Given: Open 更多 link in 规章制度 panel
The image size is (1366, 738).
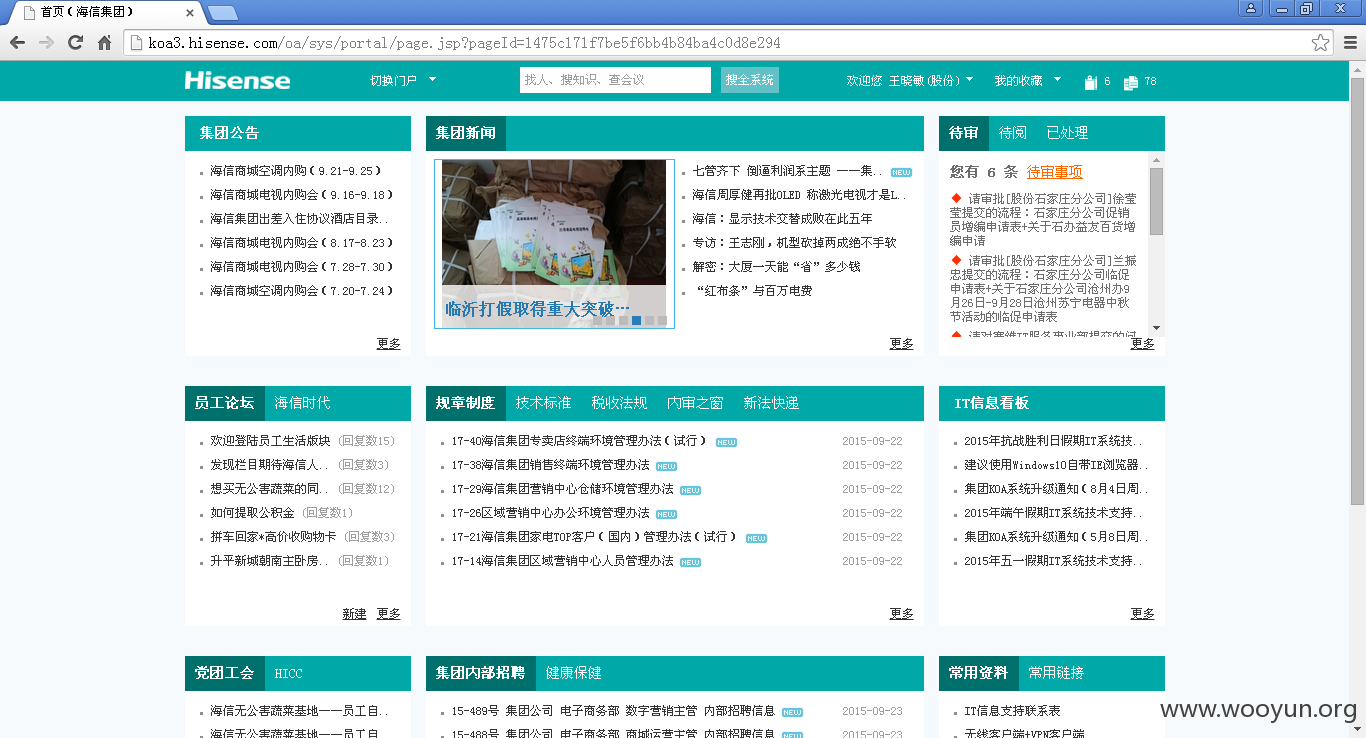Looking at the screenshot, I should 902,613.
